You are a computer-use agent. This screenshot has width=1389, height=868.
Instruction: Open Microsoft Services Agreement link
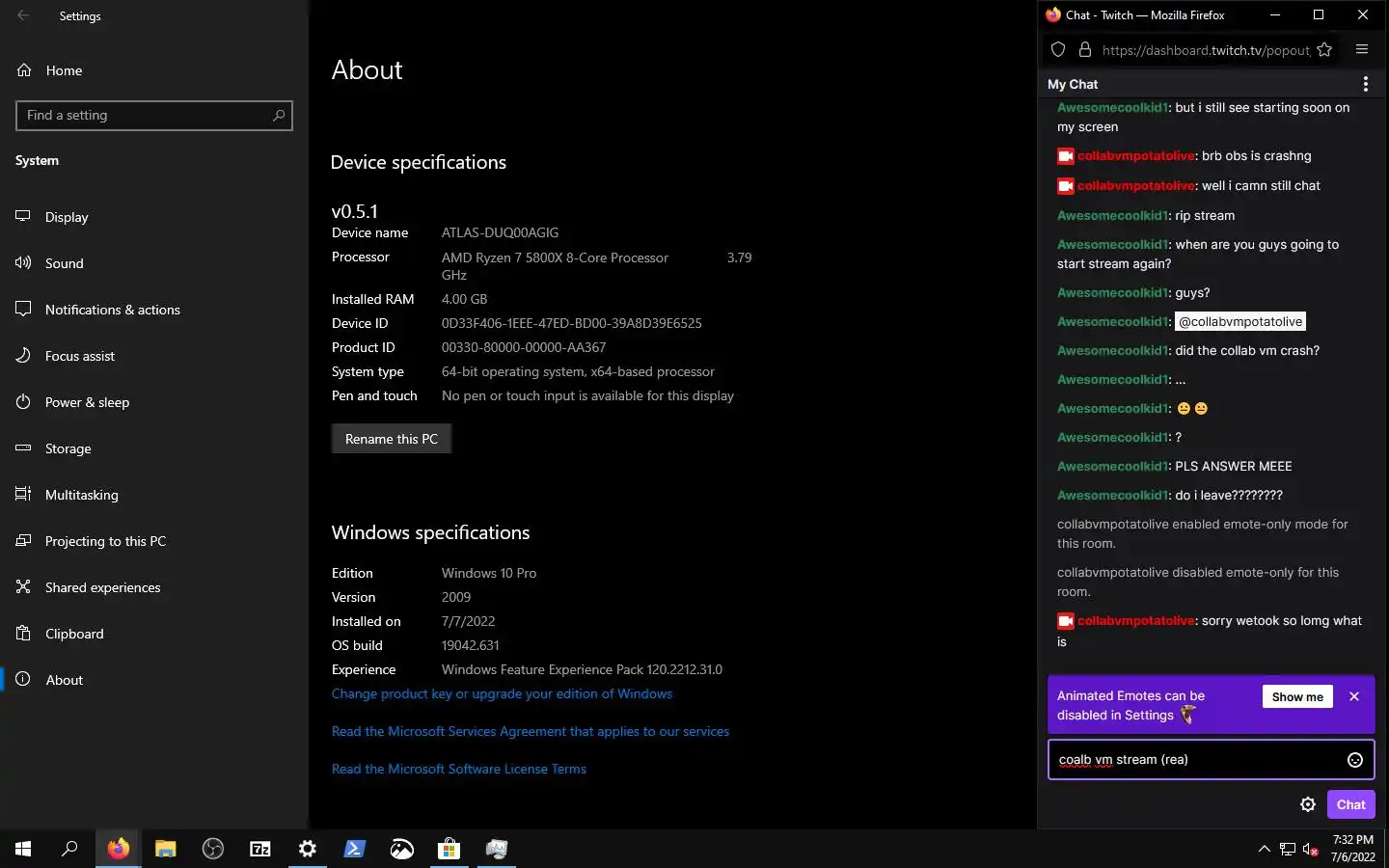[x=531, y=731]
